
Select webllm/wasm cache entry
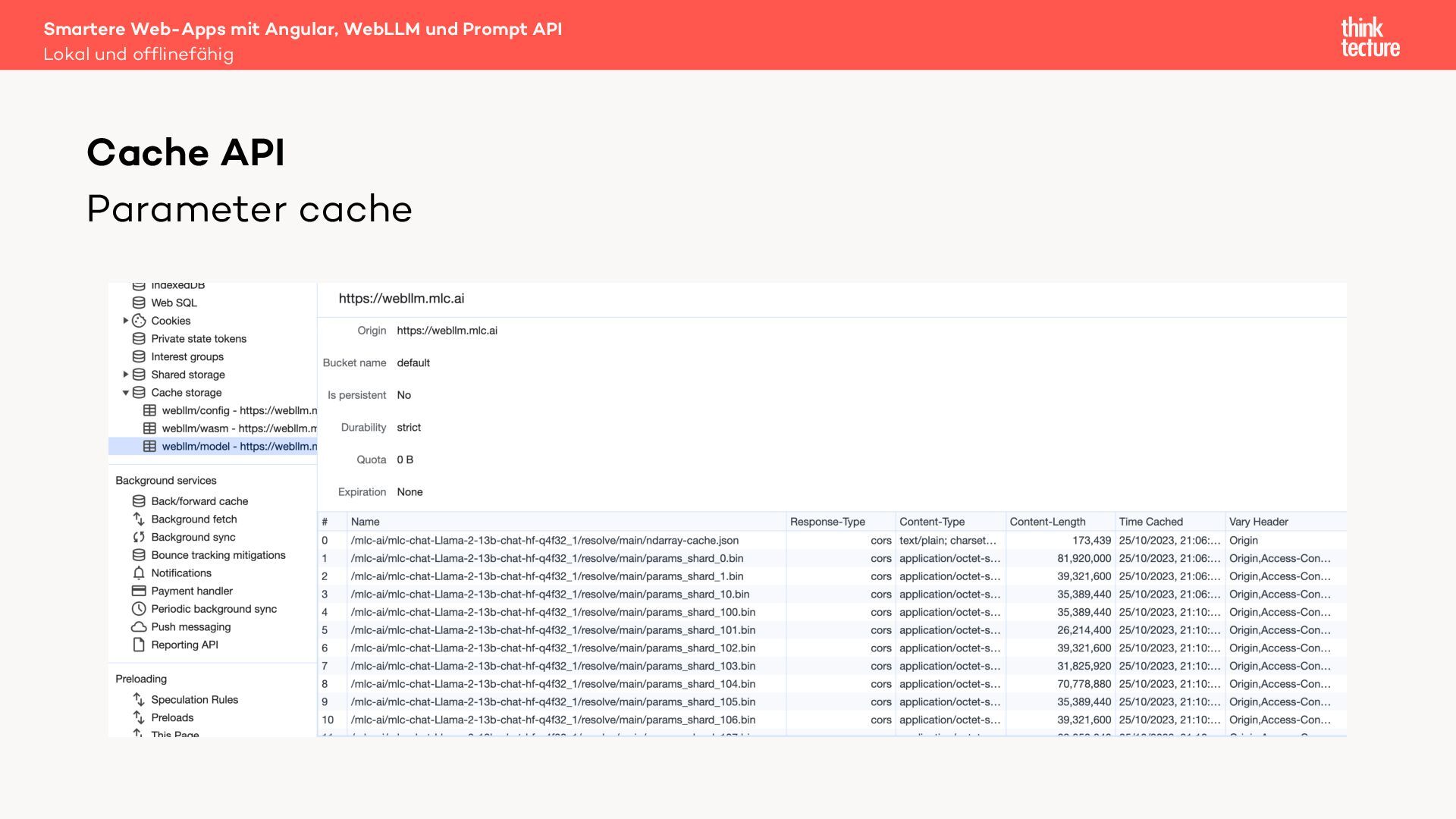[x=238, y=428]
